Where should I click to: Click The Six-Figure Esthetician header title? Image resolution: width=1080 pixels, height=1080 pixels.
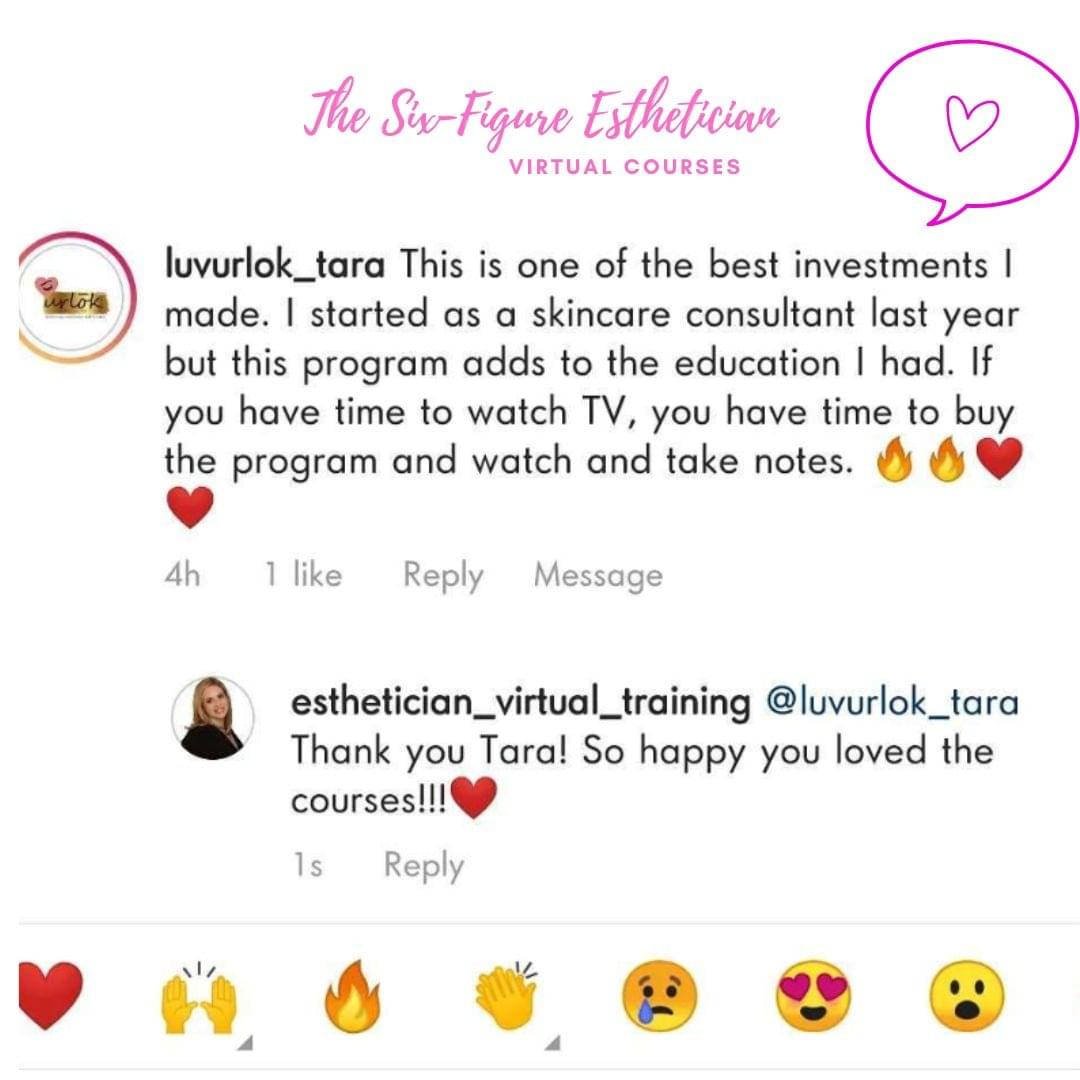click(x=541, y=113)
